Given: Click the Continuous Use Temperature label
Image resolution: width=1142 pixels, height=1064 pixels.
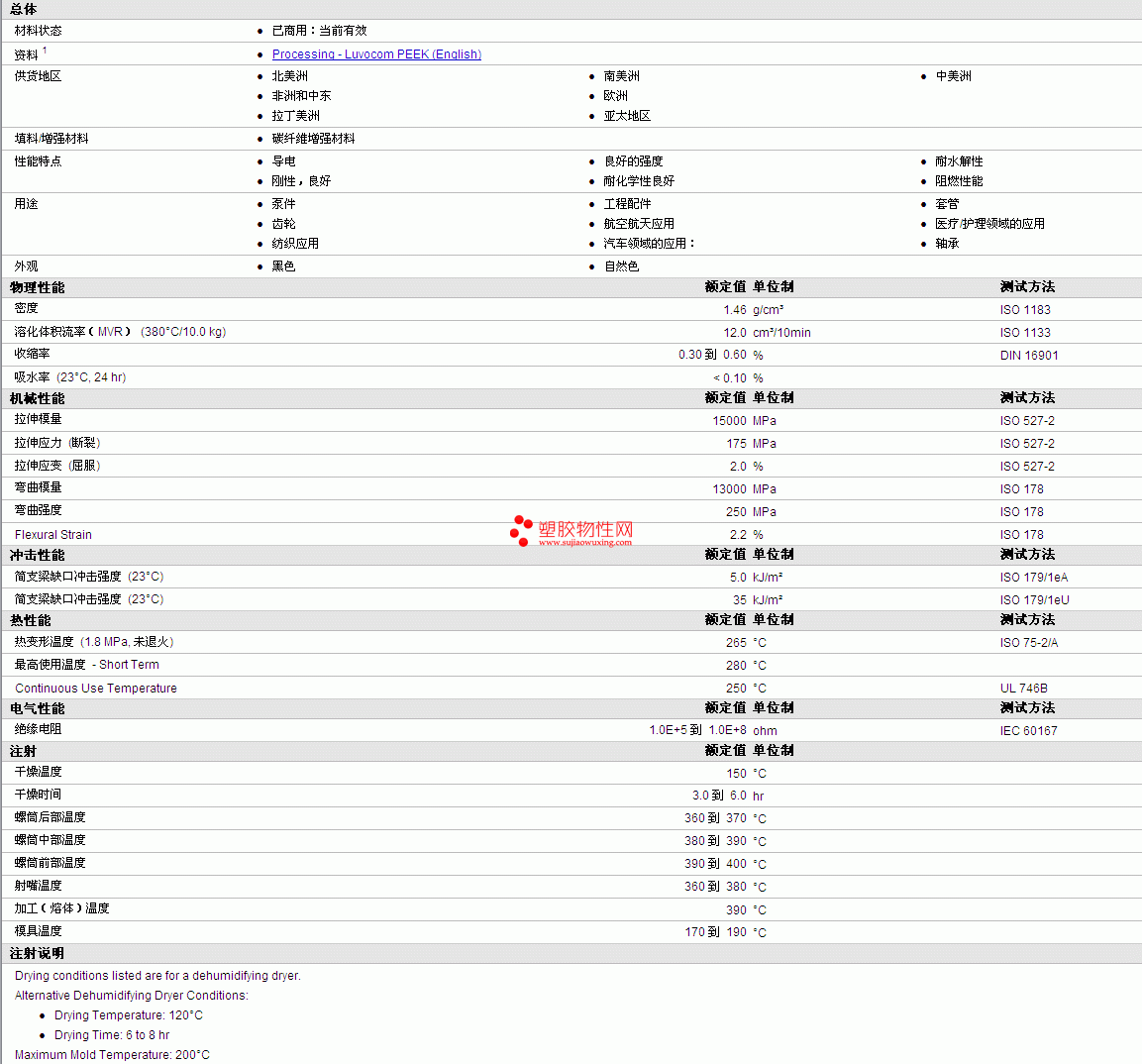Looking at the screenshot, I should point(95,689).
